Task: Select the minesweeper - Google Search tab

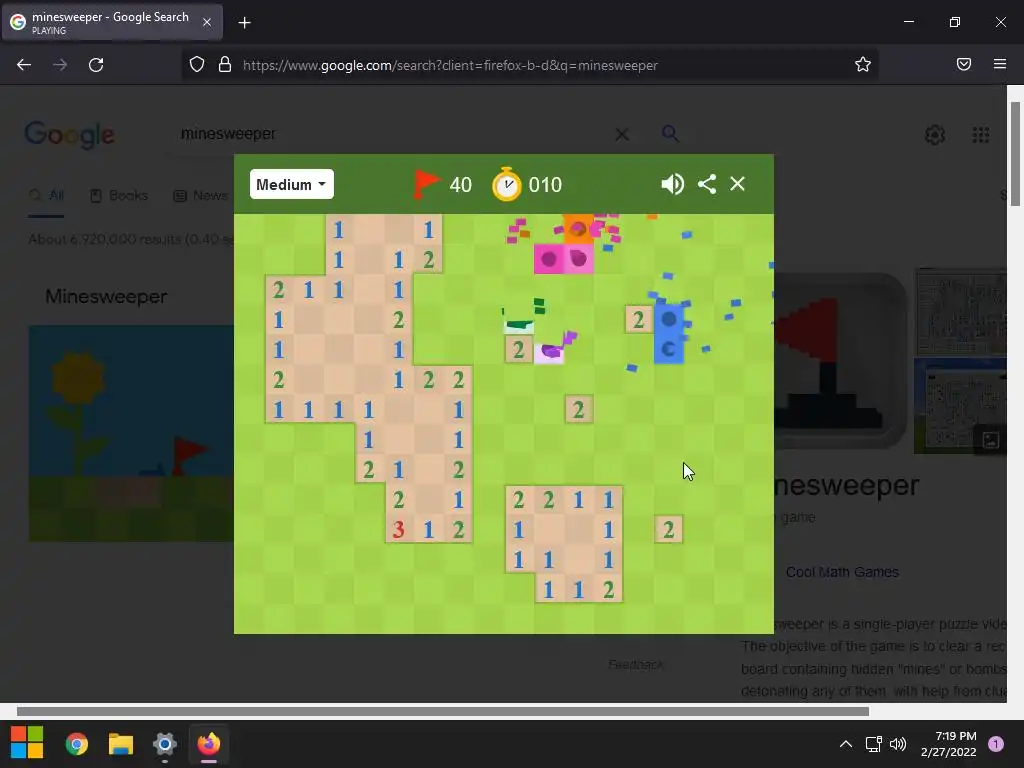Action: [112, 22]
